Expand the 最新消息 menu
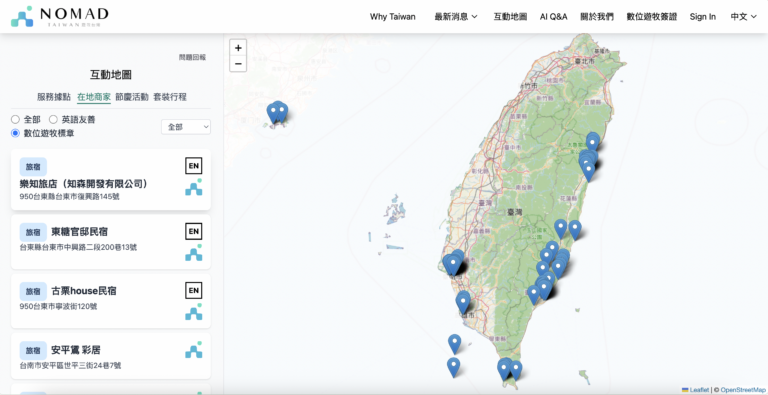768x395 pixels. tap(456, 17)
